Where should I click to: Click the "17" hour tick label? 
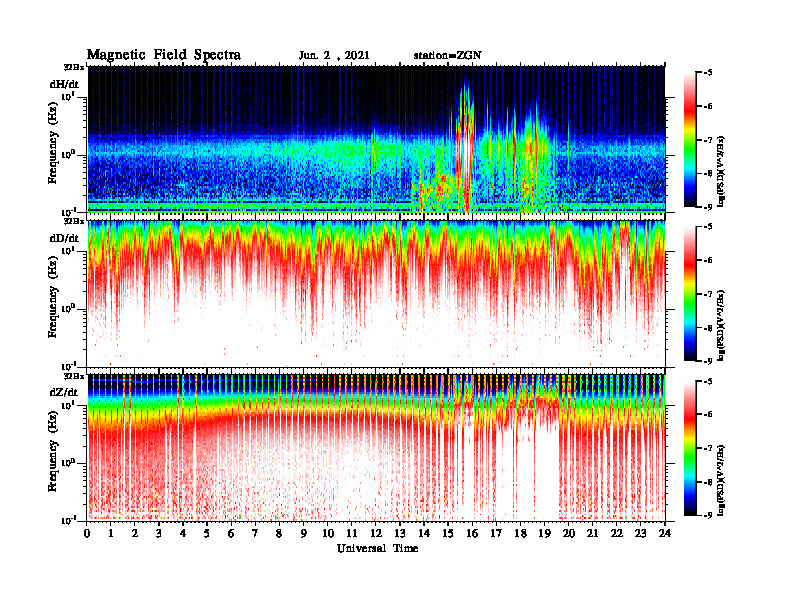(497, 533)
